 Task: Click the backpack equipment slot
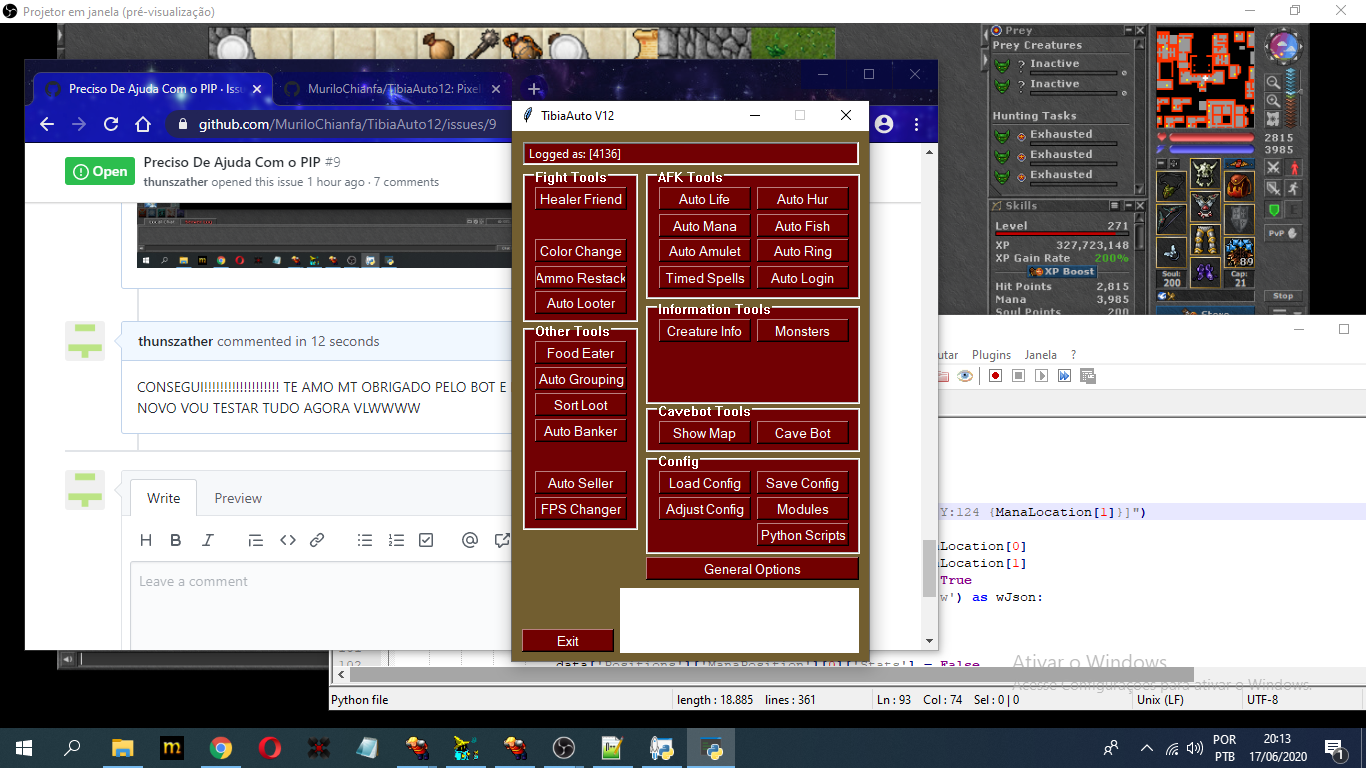(x=1240, y=186)
